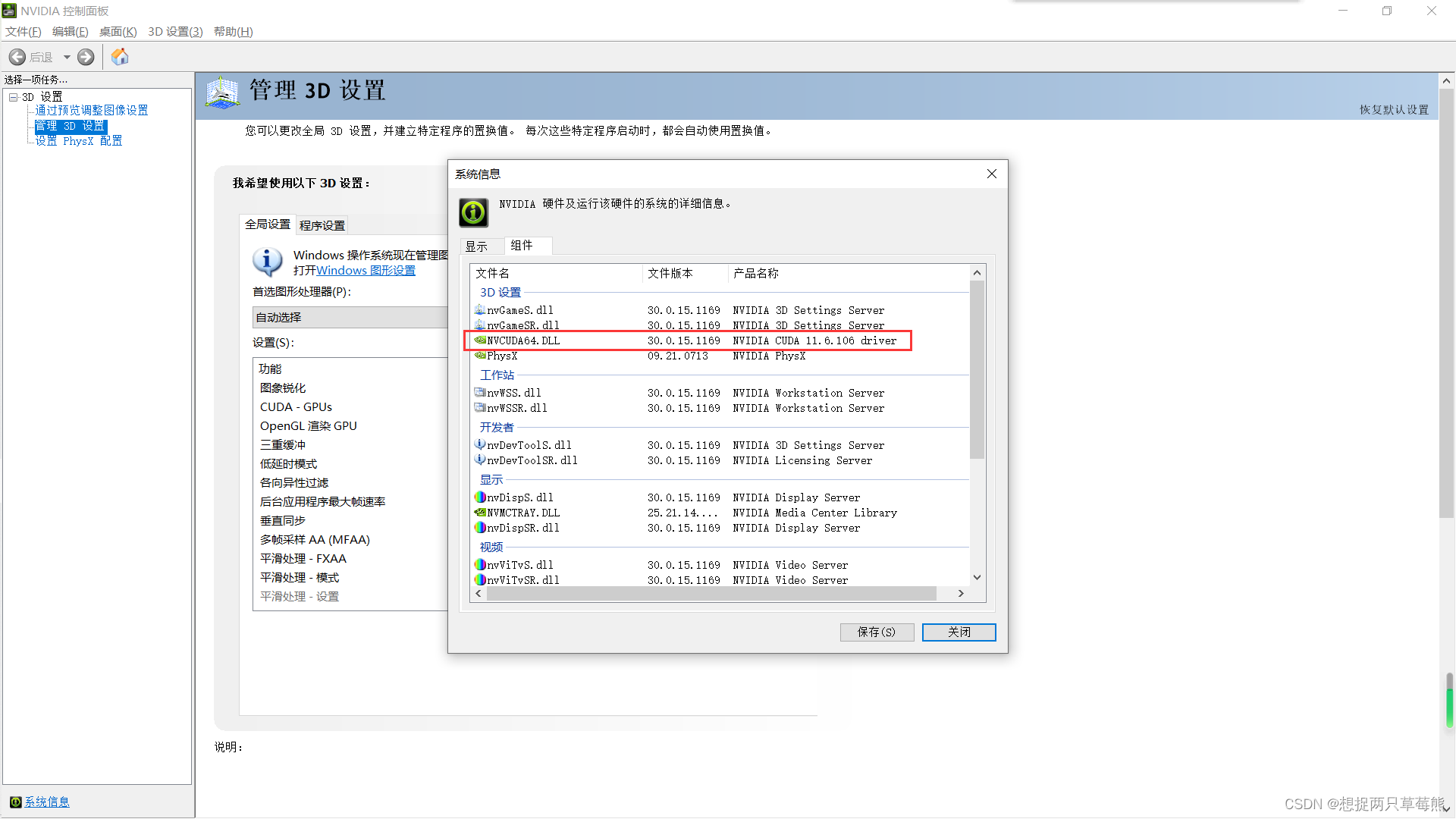Collapse the 3D 设置 tree node
Screen dimensions: 1456x819
[13, 97]
